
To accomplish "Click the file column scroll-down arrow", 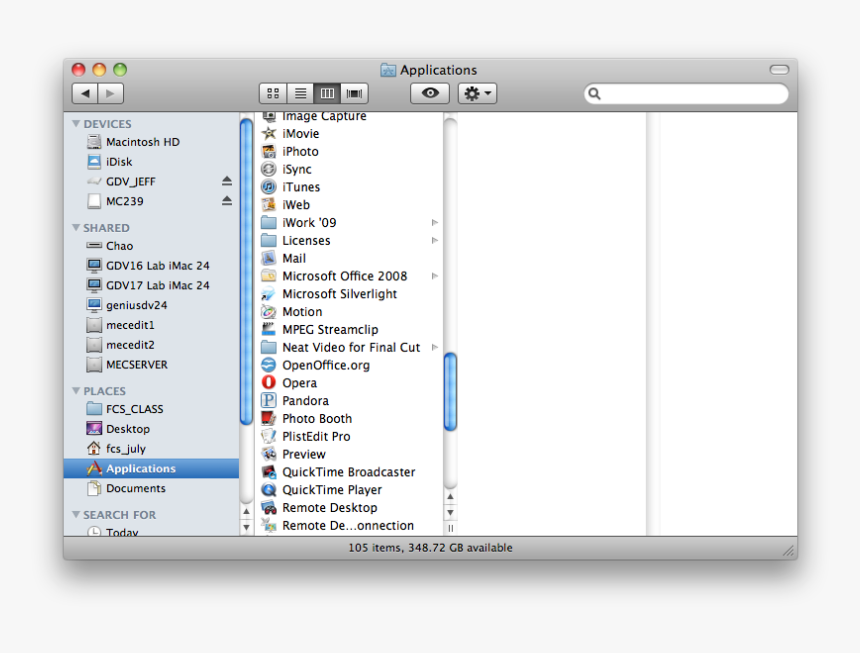I will tap(450, 513).
